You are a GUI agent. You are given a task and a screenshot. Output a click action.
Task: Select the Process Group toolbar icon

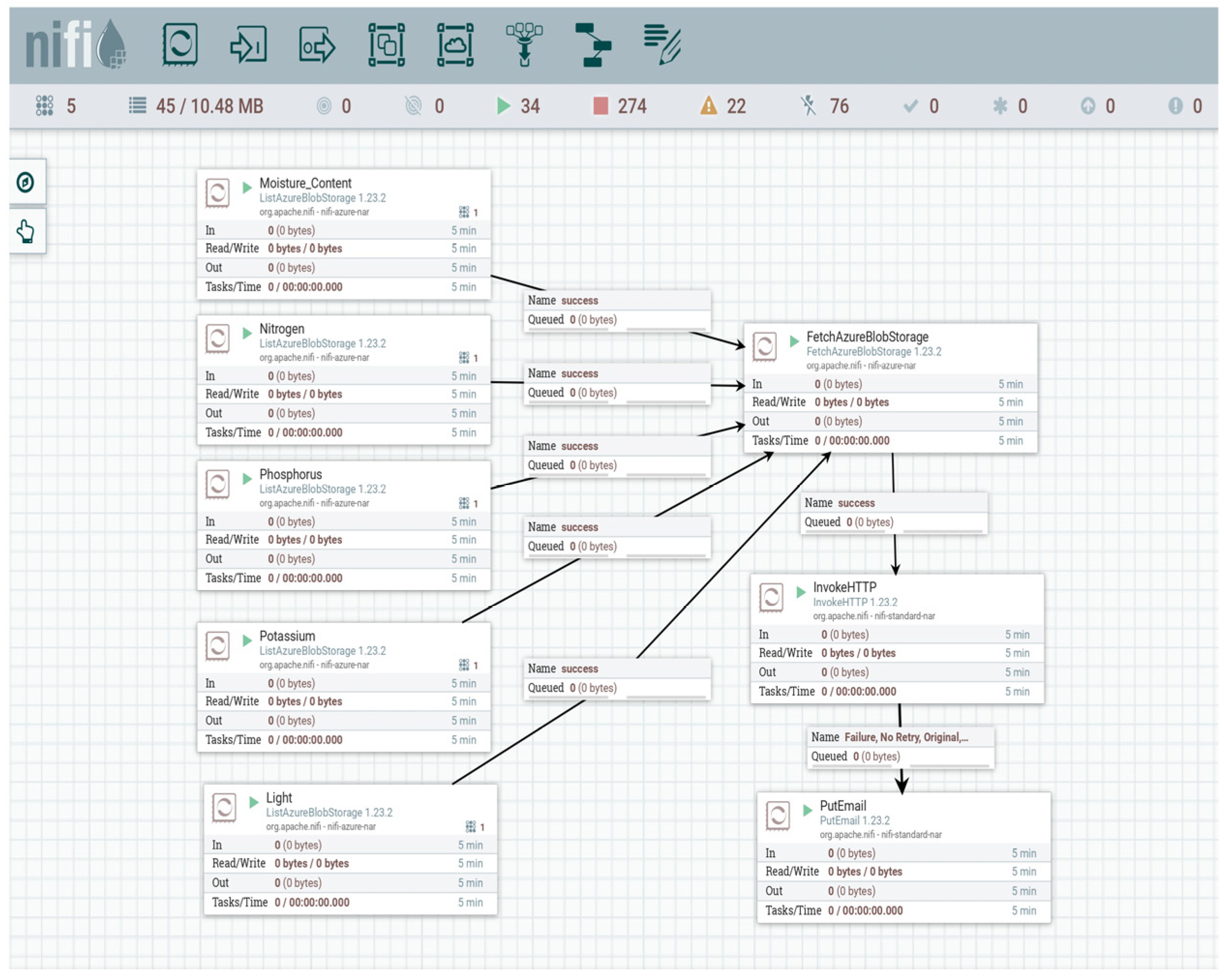386,45
